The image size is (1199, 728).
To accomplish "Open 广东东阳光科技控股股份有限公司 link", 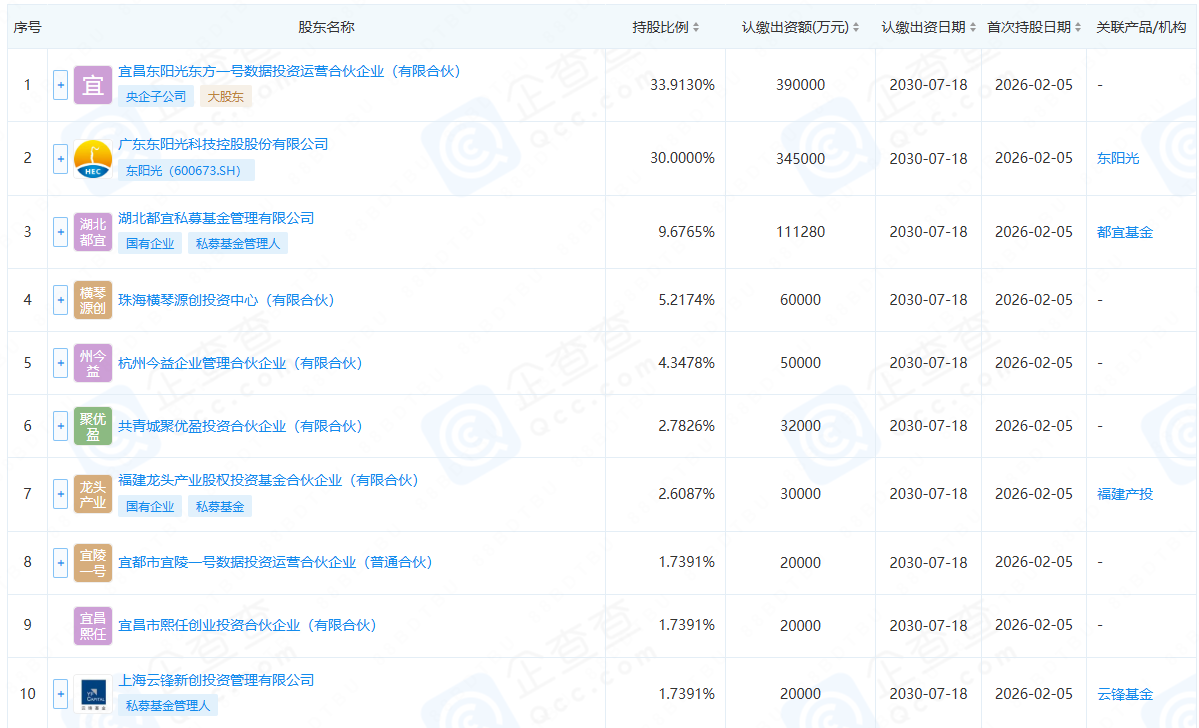I will tap(223, 144).
